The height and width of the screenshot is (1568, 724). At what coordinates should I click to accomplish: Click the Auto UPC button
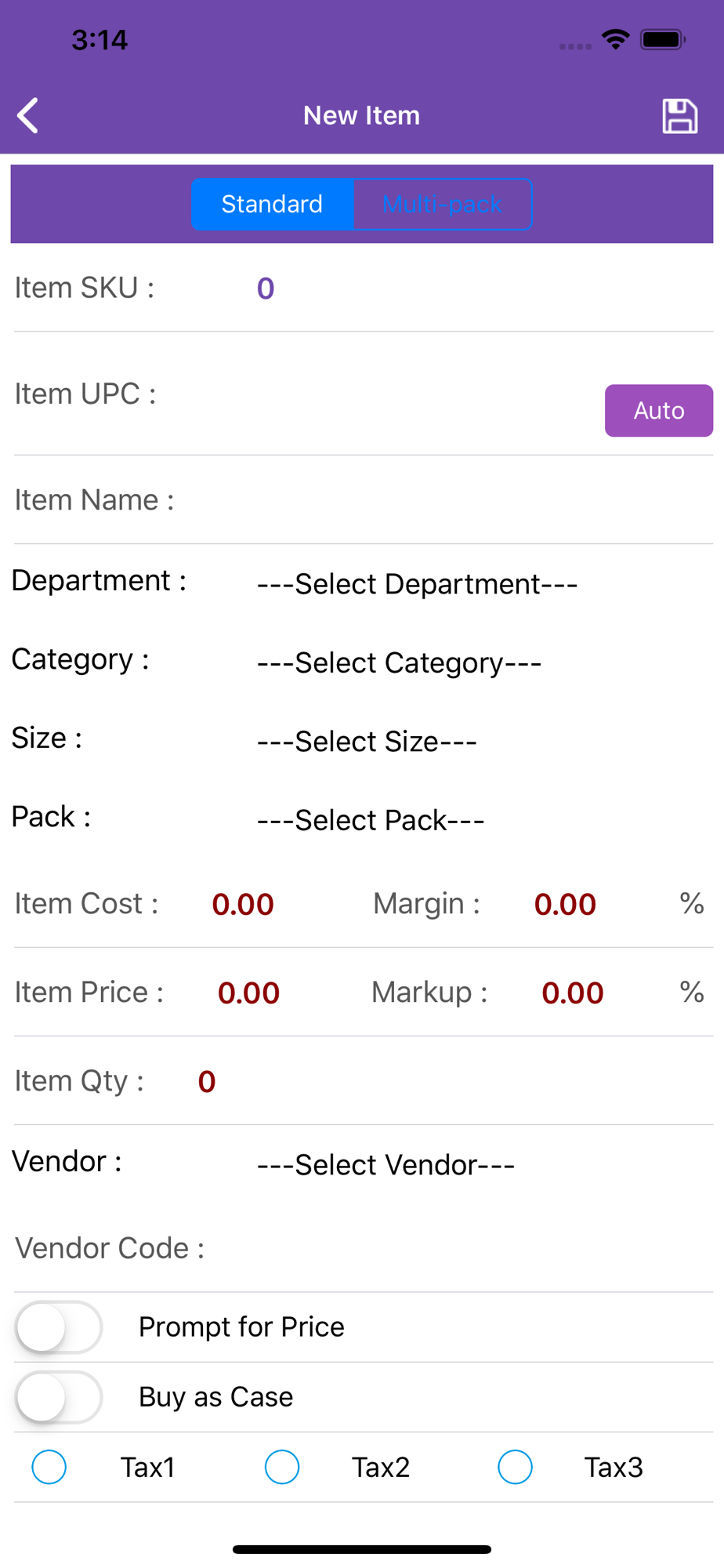(659, 411)
